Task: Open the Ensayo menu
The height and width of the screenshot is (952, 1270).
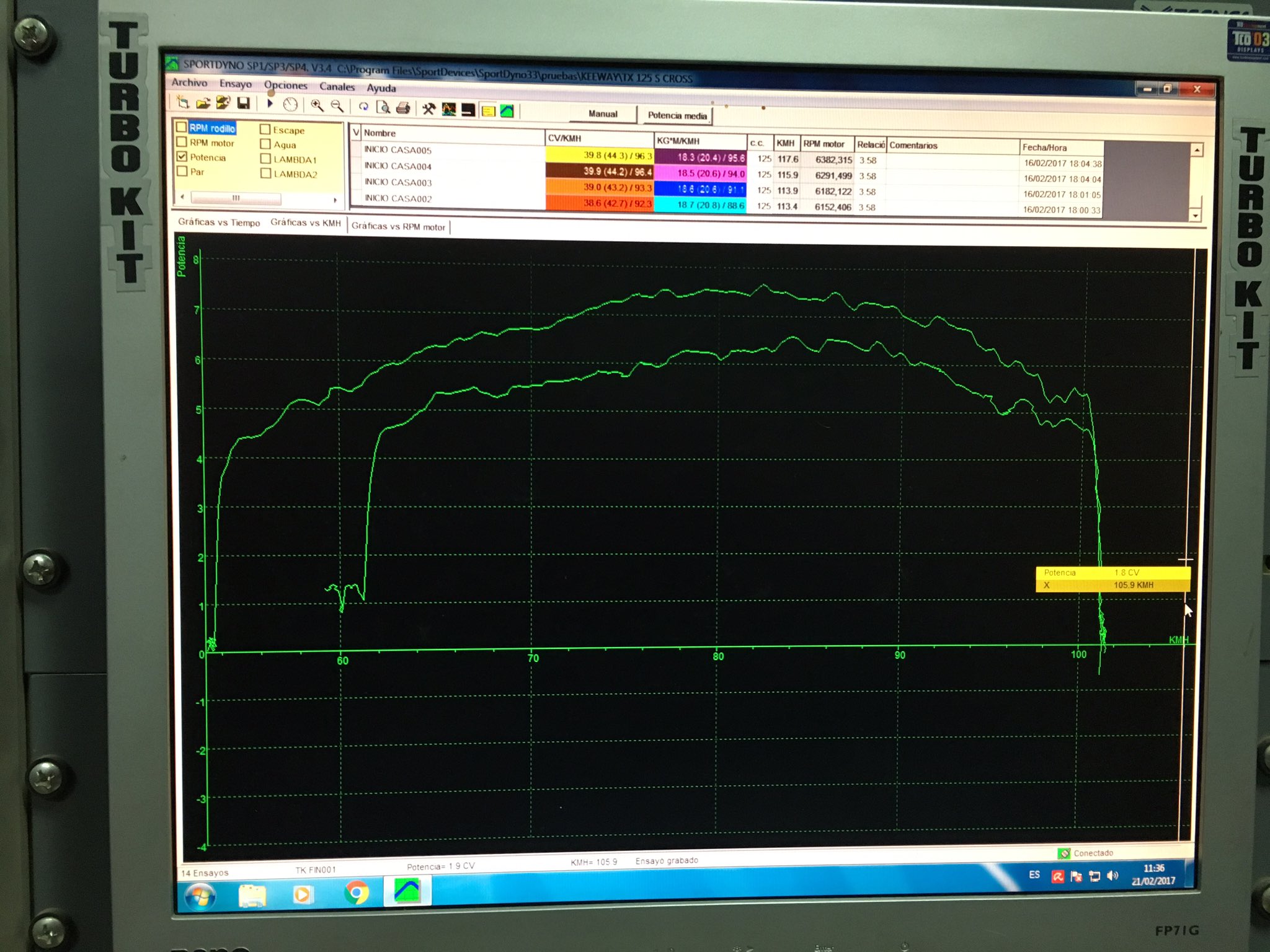Action: pos(236,84)
